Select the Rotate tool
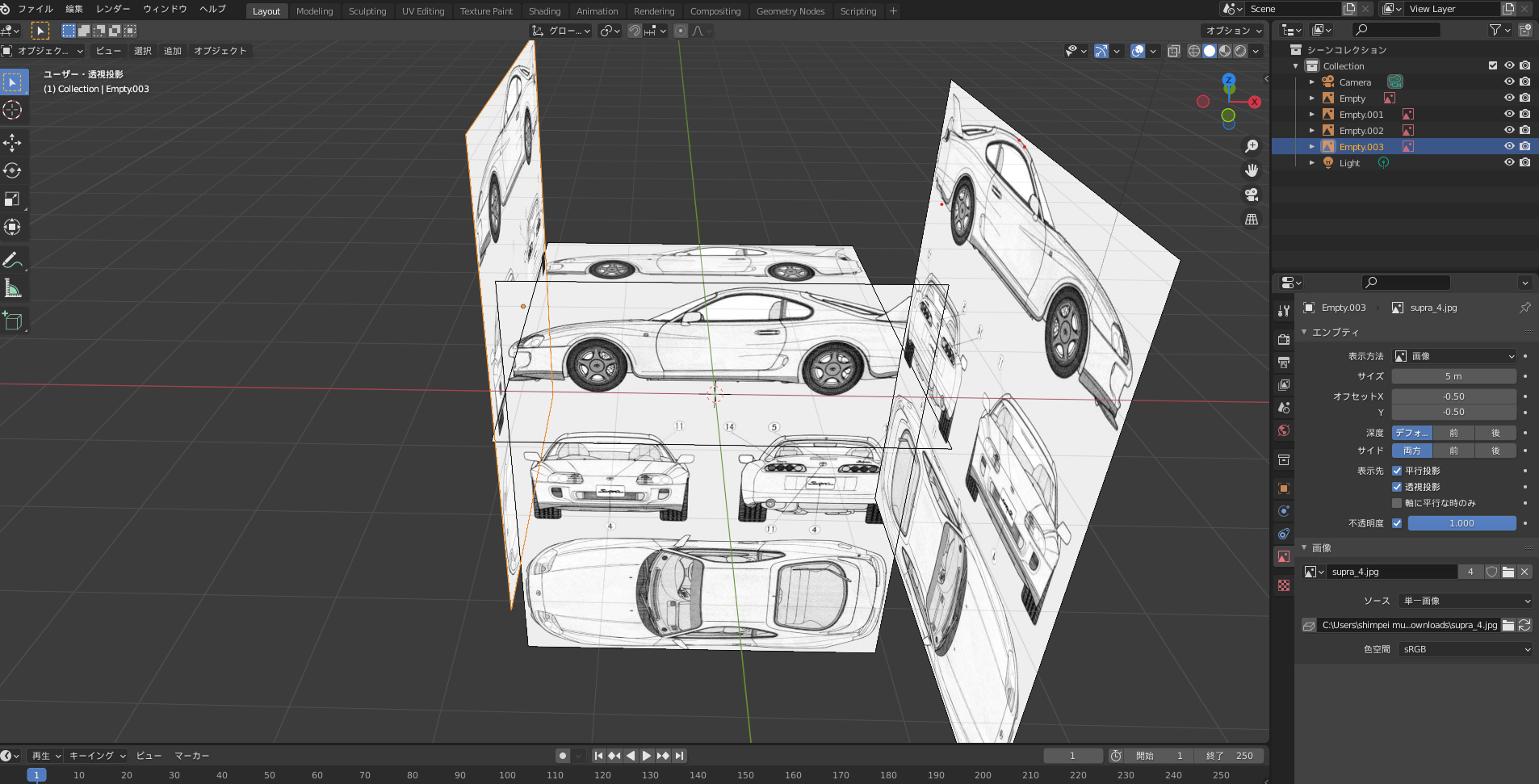 (12, 171)
